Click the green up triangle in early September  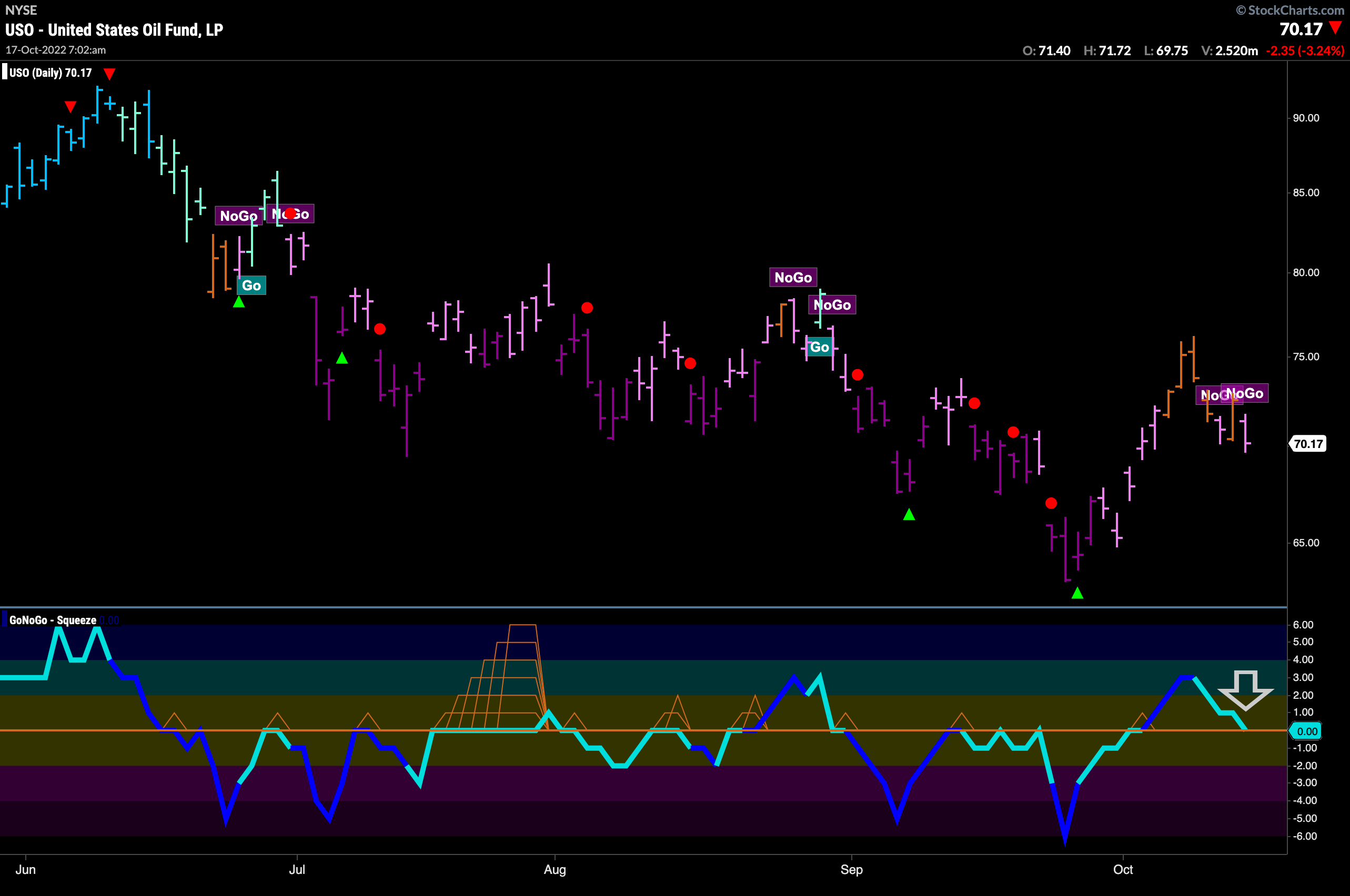coord(909,515)
